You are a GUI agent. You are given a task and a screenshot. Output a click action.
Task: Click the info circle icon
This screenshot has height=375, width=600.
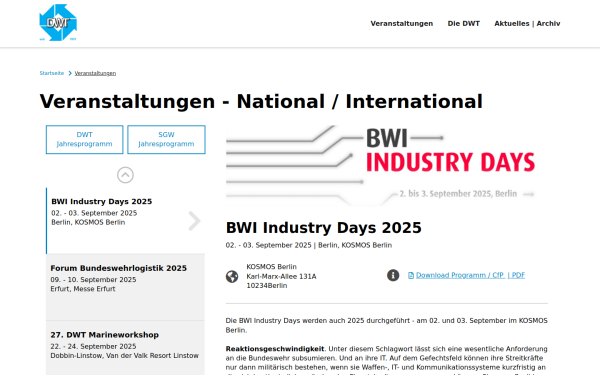pos(393,275)
